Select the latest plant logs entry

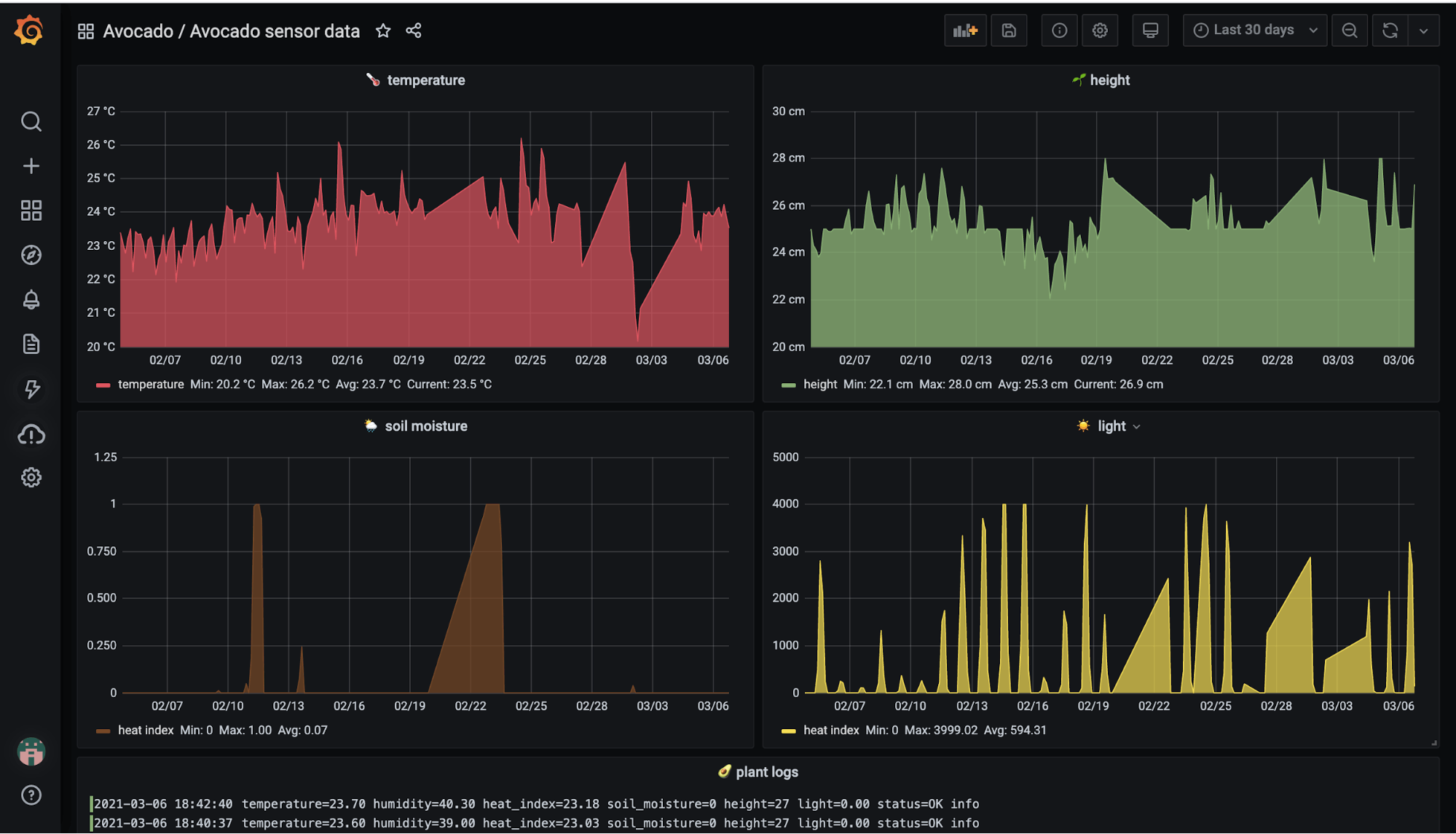[x=535, y=803]
